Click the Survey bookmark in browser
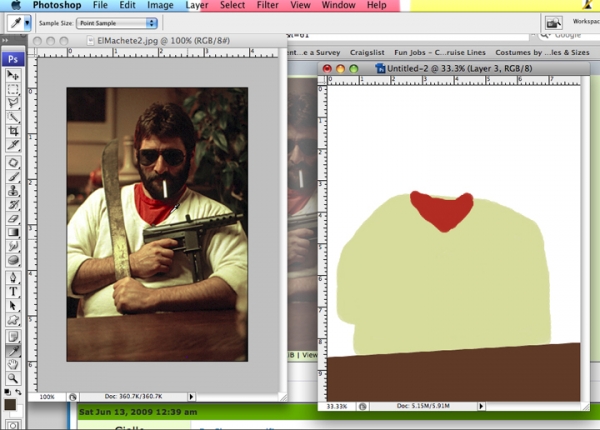Screen dimensions: 600x430 click(x=314, y=52)
